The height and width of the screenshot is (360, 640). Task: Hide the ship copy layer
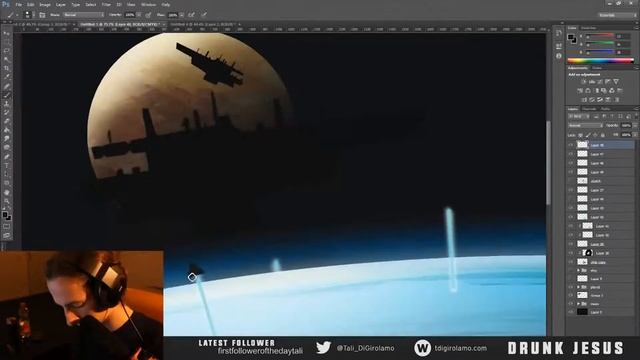coord(571,262)
